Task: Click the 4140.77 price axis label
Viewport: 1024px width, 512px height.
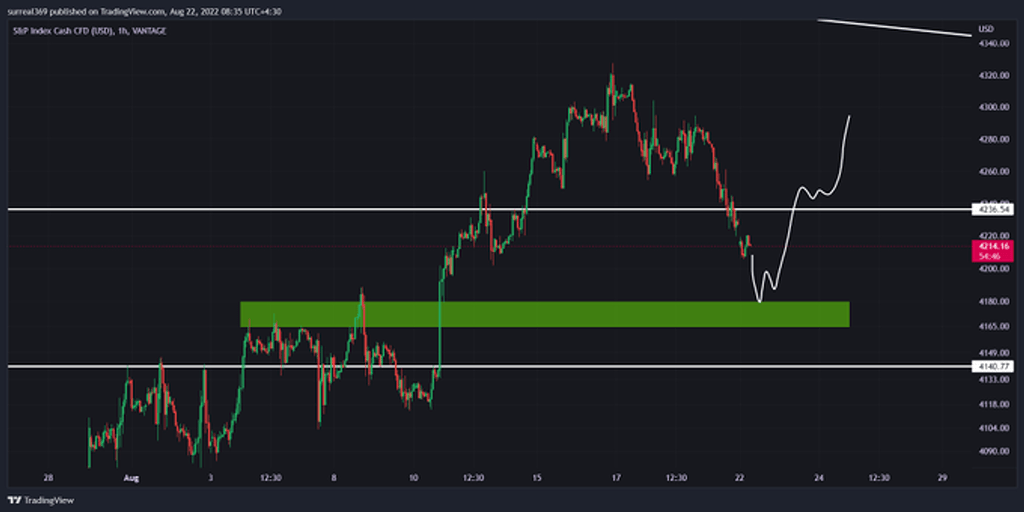Action: coord(992,367)
